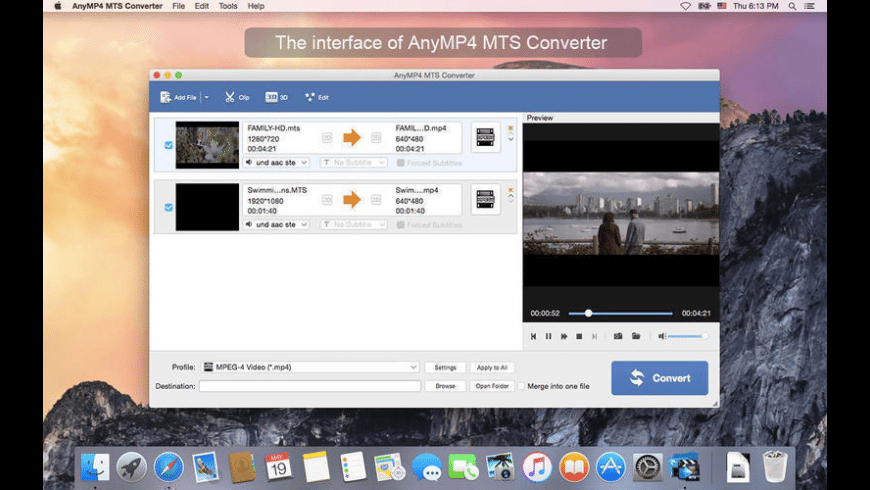Click the output 2D icon of FAMIL...D.mp4

376,138
